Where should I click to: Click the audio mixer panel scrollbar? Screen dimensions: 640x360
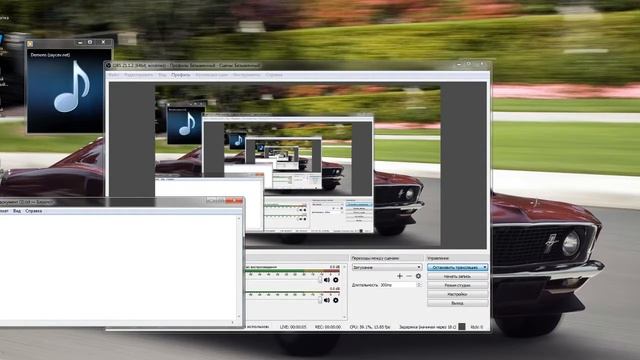pyautogui.click(x=344, y=291)
